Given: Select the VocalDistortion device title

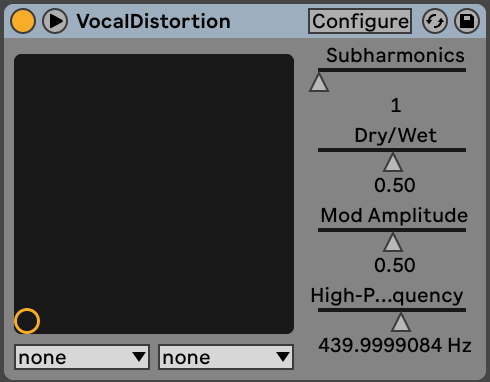Looking at the screenshot, I should click(153, 21).
